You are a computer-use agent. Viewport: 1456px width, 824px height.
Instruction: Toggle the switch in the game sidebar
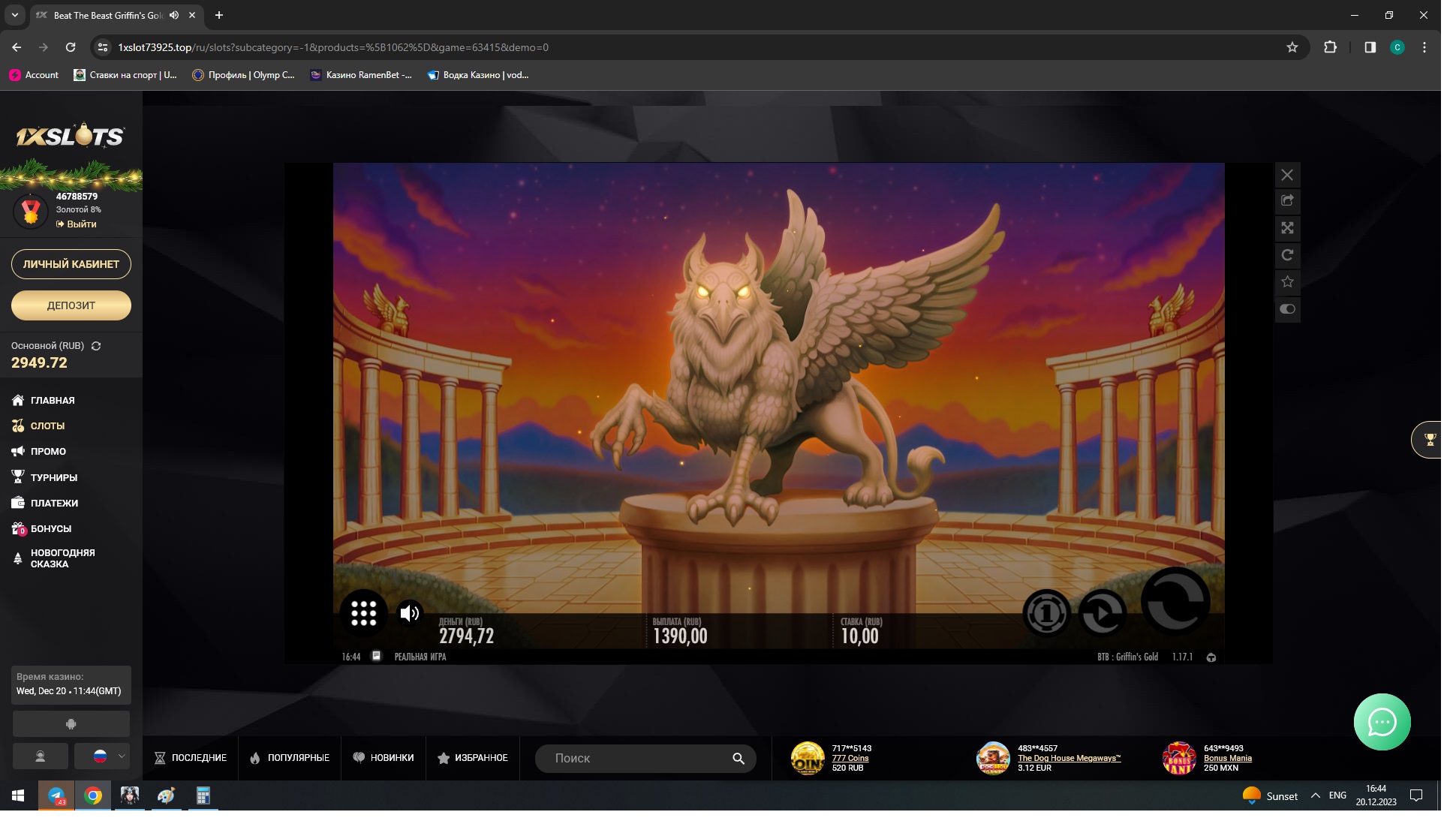click(1287, 309)
